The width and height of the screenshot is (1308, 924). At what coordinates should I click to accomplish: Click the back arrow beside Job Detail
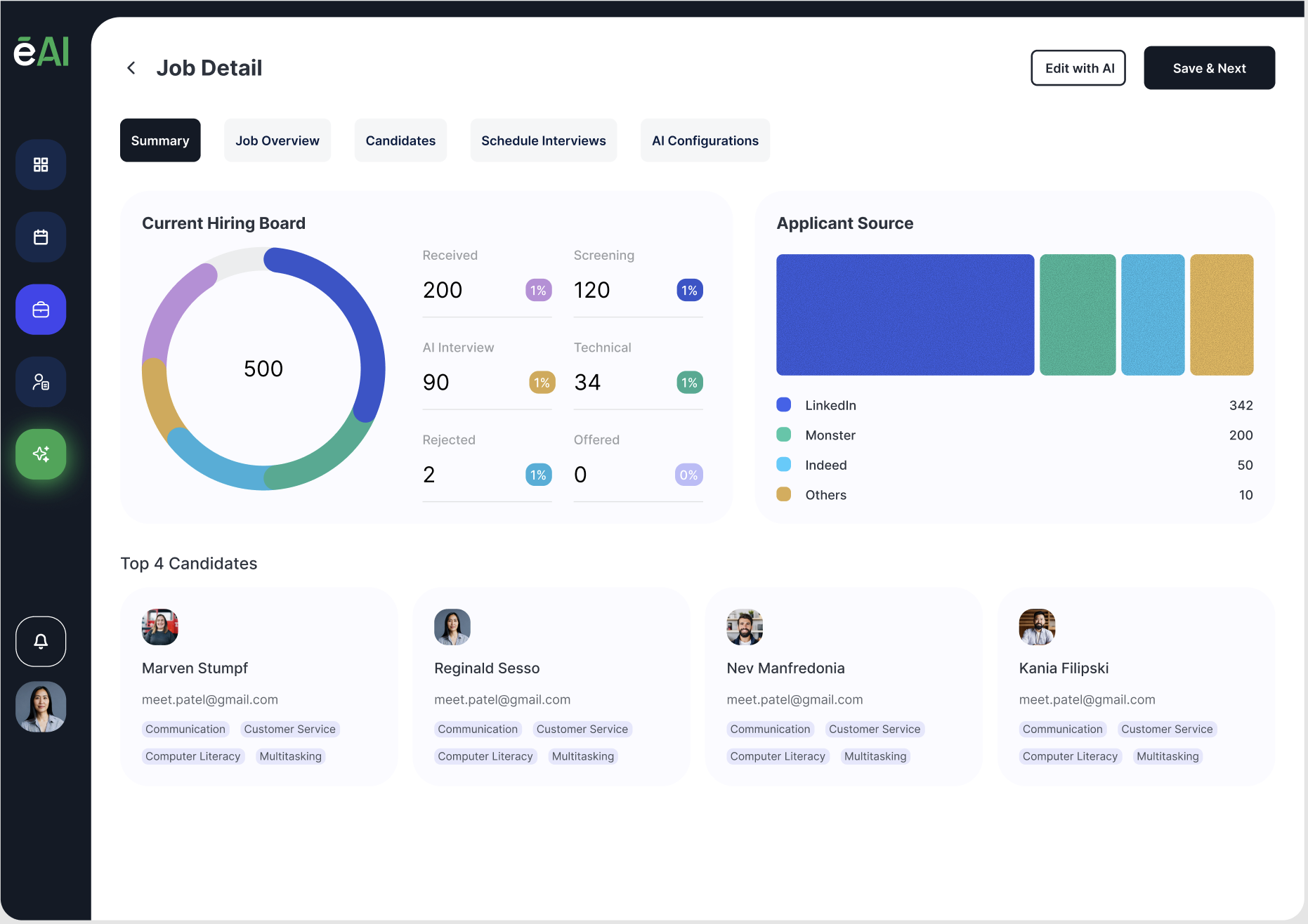click(x=131, y=68)
